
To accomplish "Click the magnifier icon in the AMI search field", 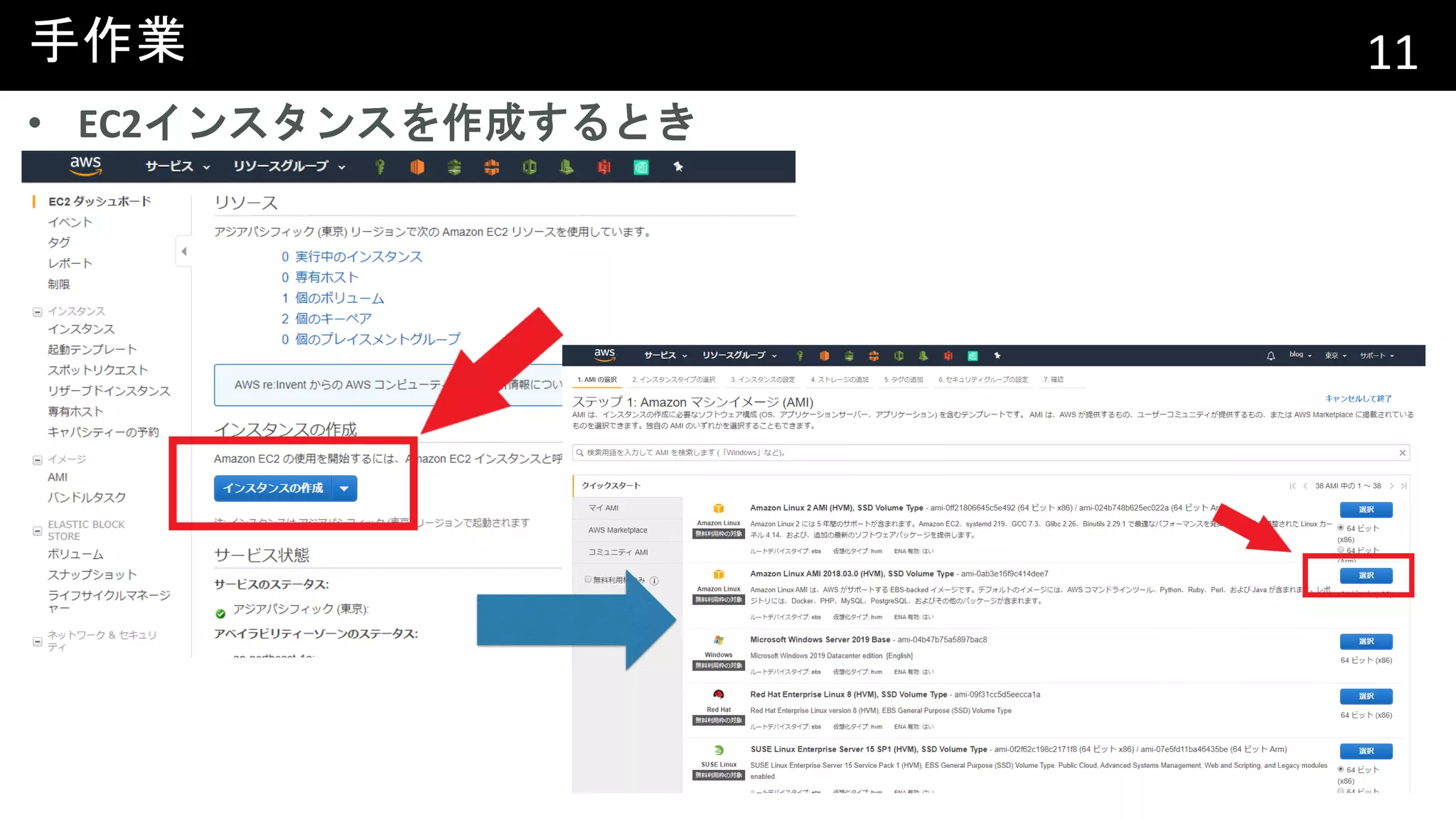I will [579, 453].
